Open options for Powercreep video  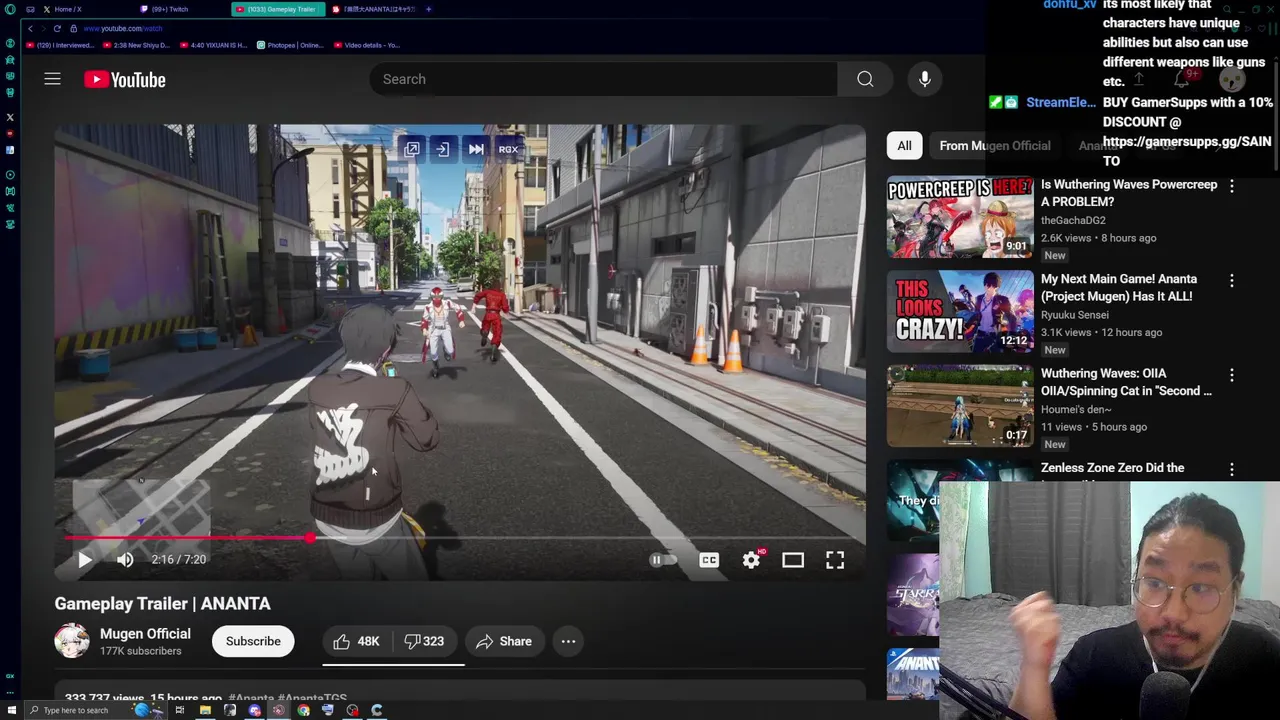(1232, 186)
